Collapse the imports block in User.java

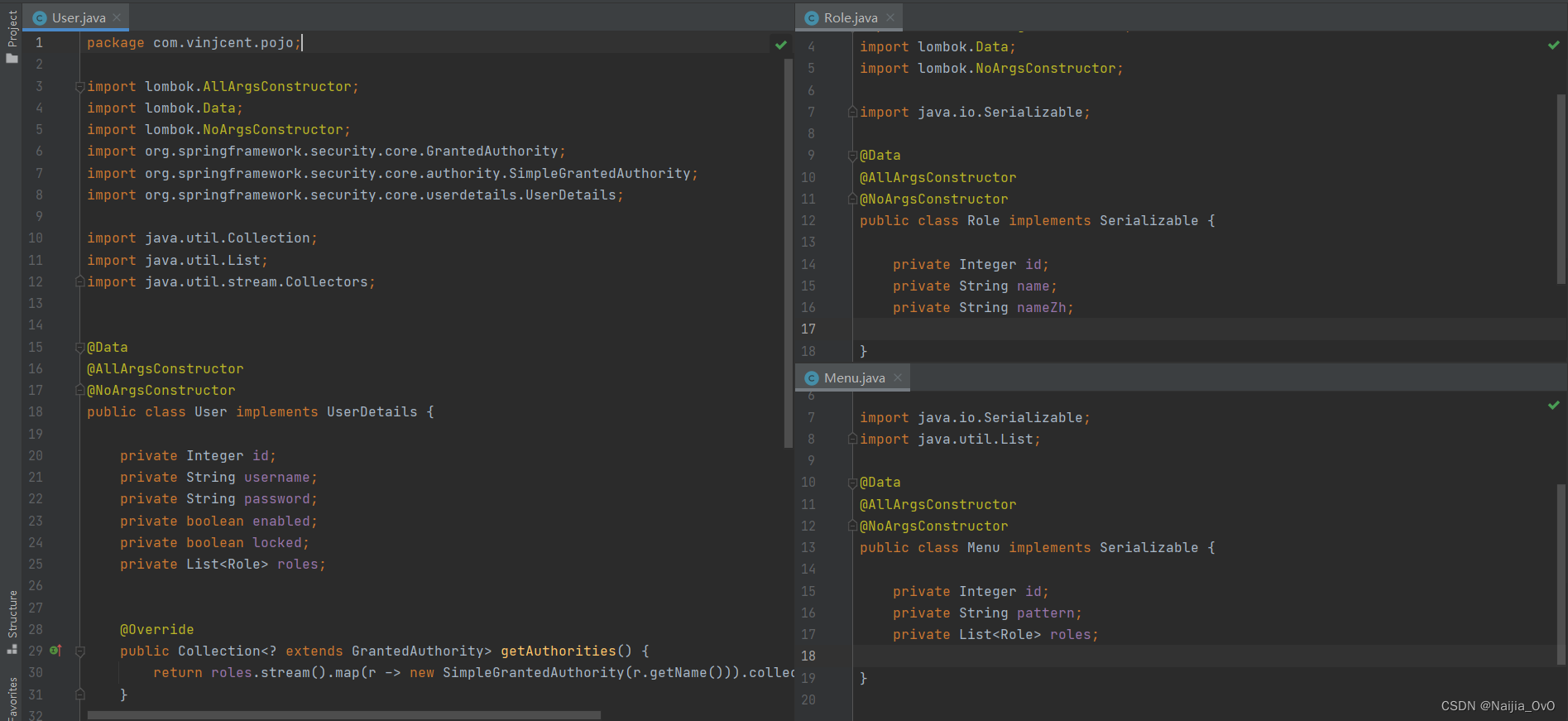click(x=80, y=86)
